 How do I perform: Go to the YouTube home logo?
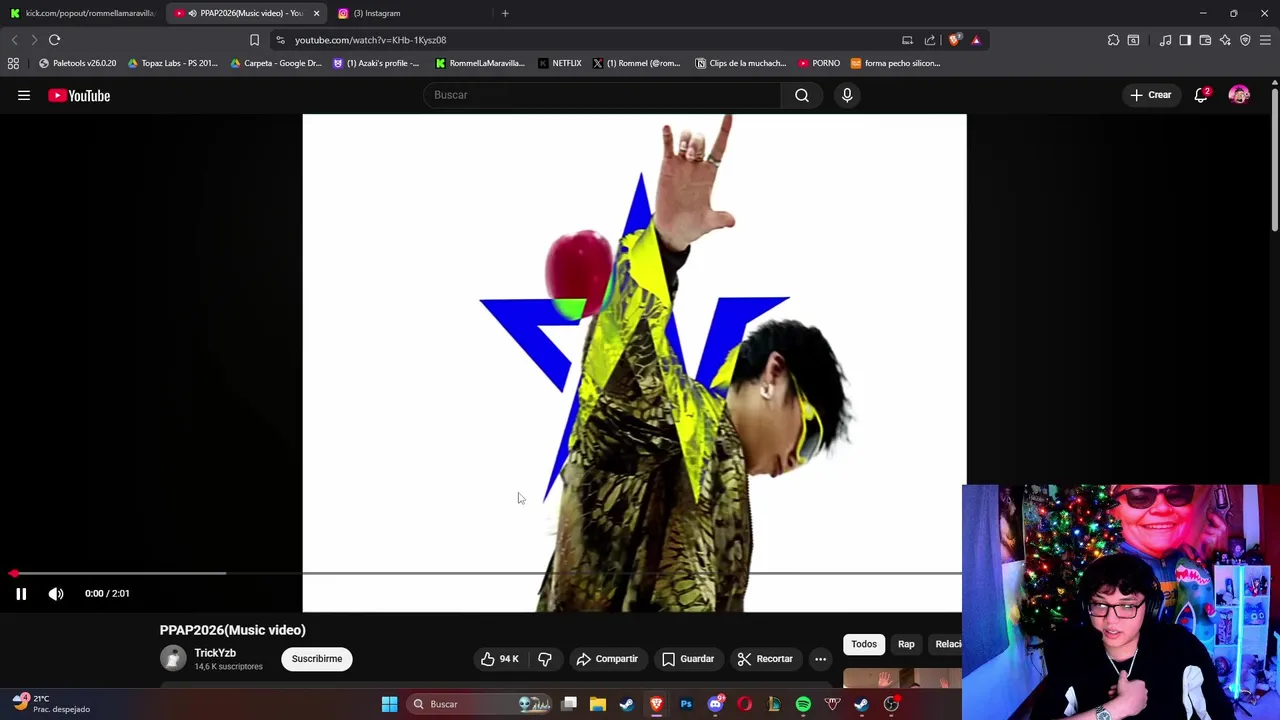coord(79,95)
